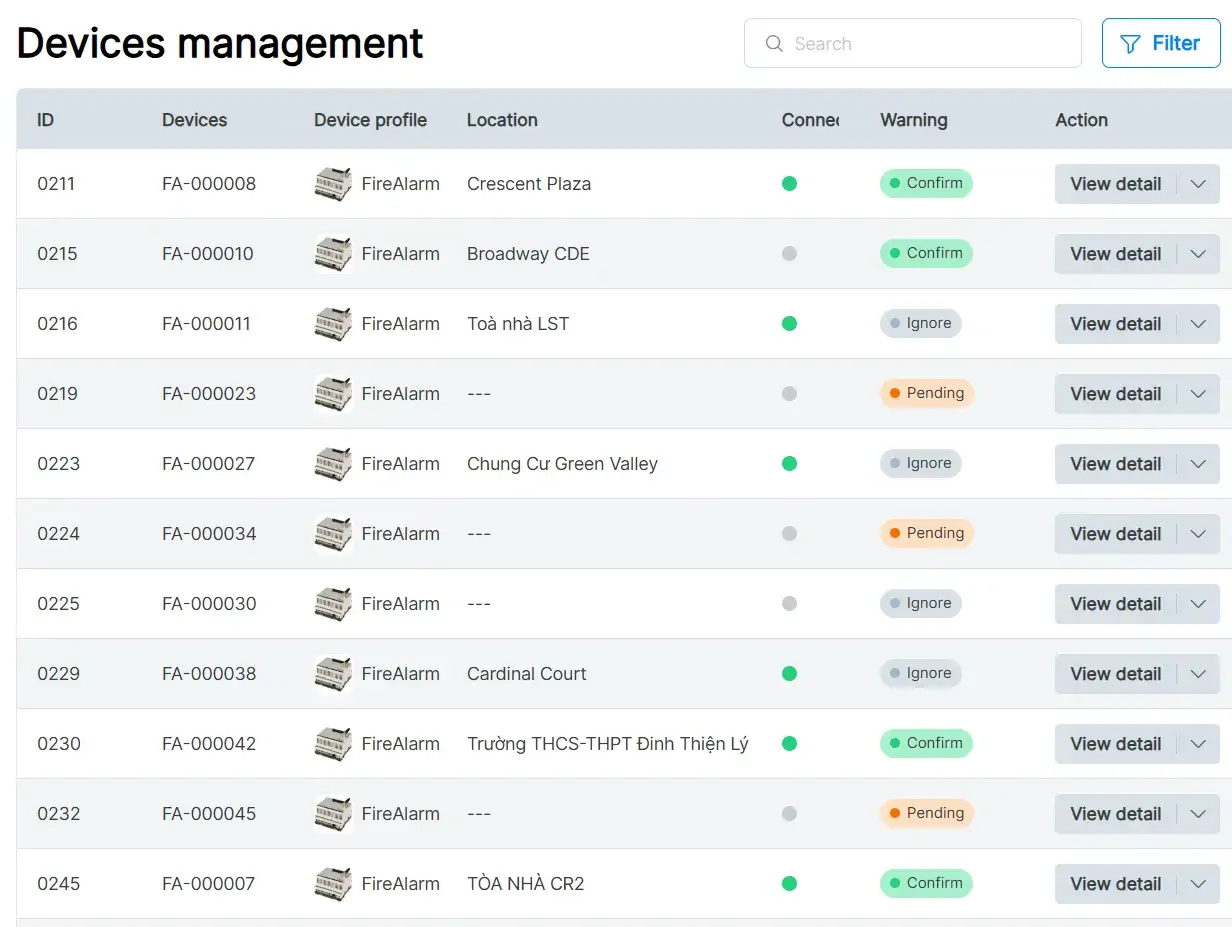This screenshot has width=1232, height=927.
Task: Open the action dropdown arrow for ID 0215
Action: click(1199, 254)
